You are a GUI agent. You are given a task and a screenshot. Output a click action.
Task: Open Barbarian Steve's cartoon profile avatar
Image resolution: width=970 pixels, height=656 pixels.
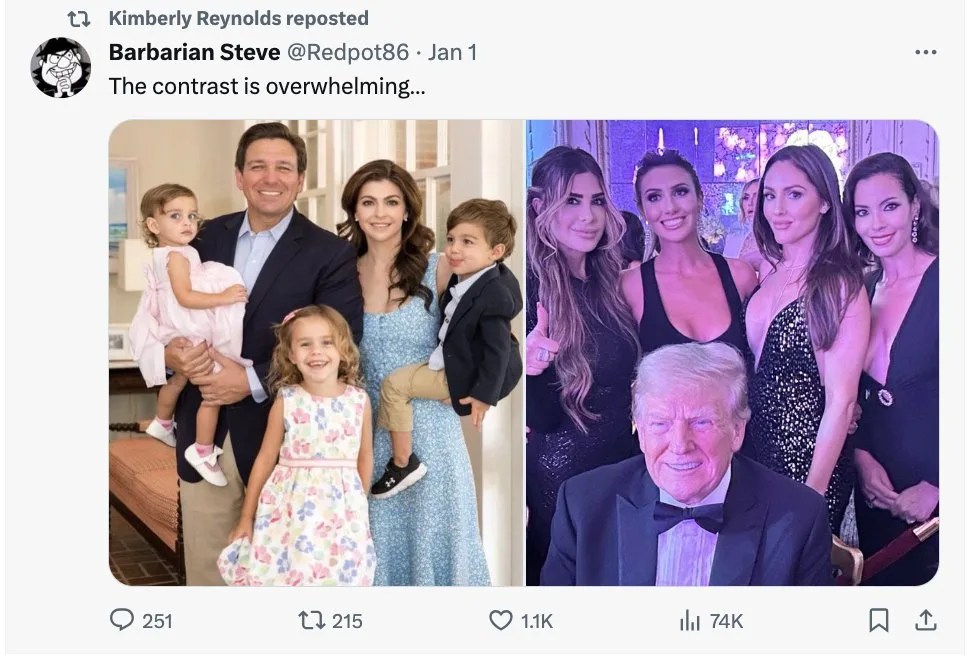[61, 67]
